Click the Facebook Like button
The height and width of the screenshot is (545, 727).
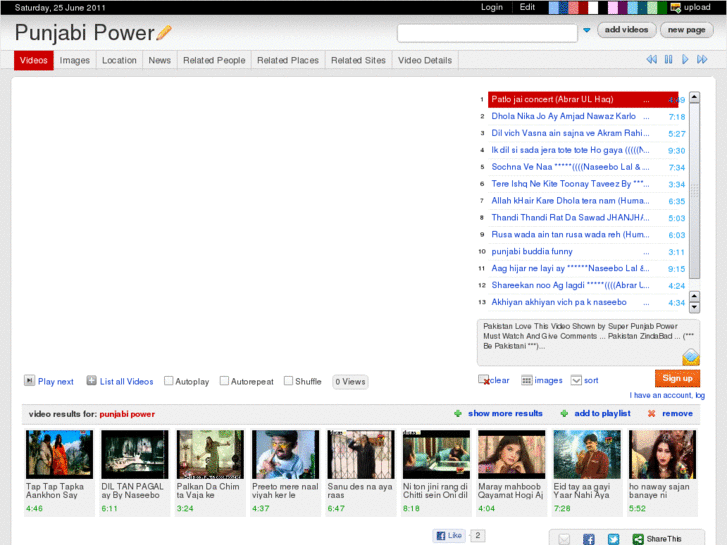[x=449, y=535]
